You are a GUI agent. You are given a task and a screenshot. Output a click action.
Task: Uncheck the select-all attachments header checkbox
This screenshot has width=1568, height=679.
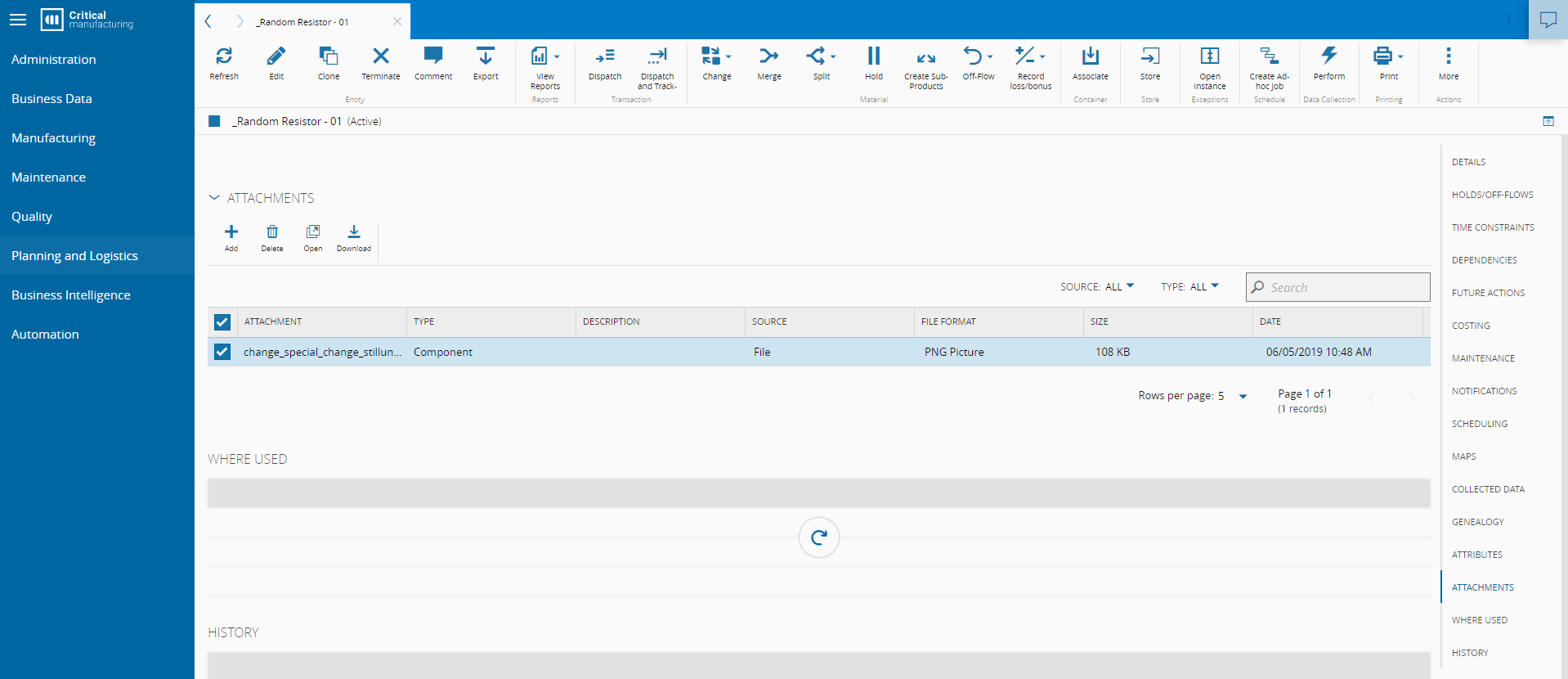pos(222,322)
